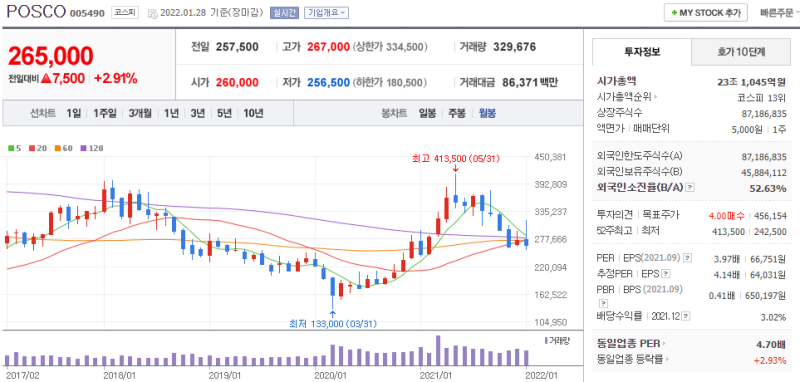Toggle the 실시간 real-time button
Image resolution: width=800 pixels, height=382 pixels.
[x=285, y=13]
